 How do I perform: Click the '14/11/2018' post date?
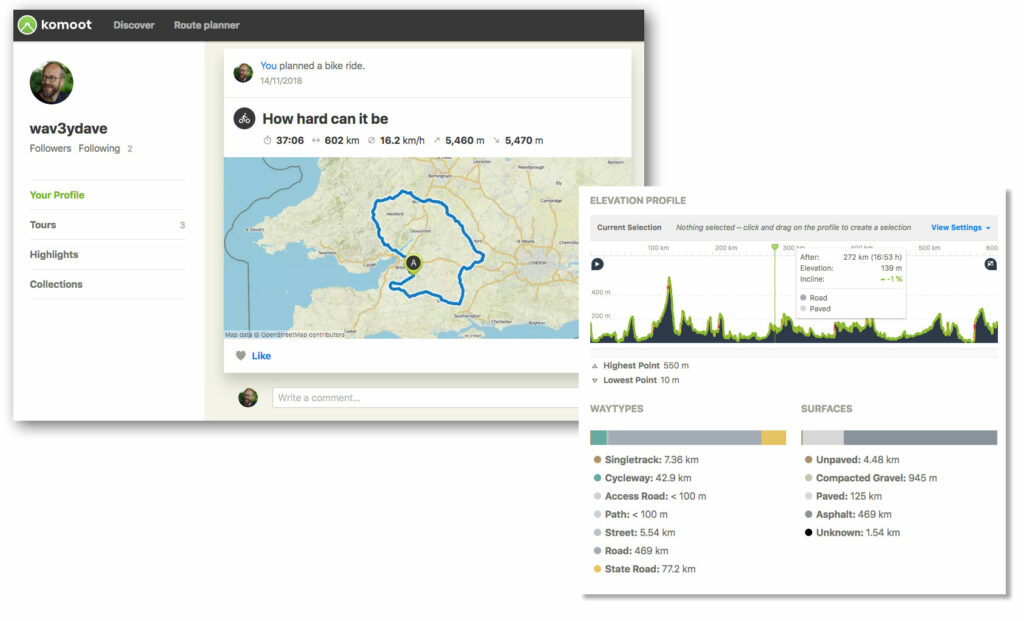click(x=281, y=81)
